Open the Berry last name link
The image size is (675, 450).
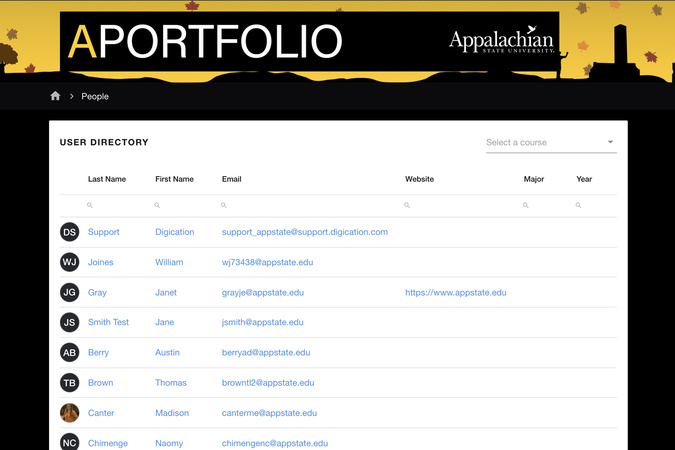click(x=98, y=353)
